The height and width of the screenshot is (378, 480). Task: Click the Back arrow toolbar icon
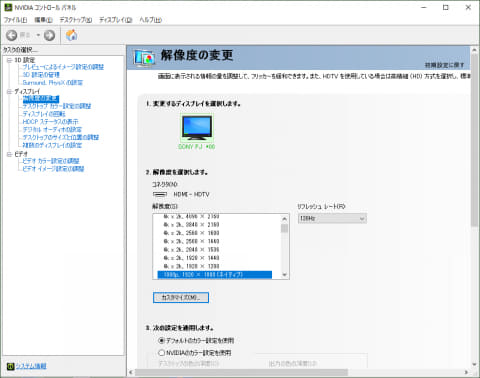[12, 35]
